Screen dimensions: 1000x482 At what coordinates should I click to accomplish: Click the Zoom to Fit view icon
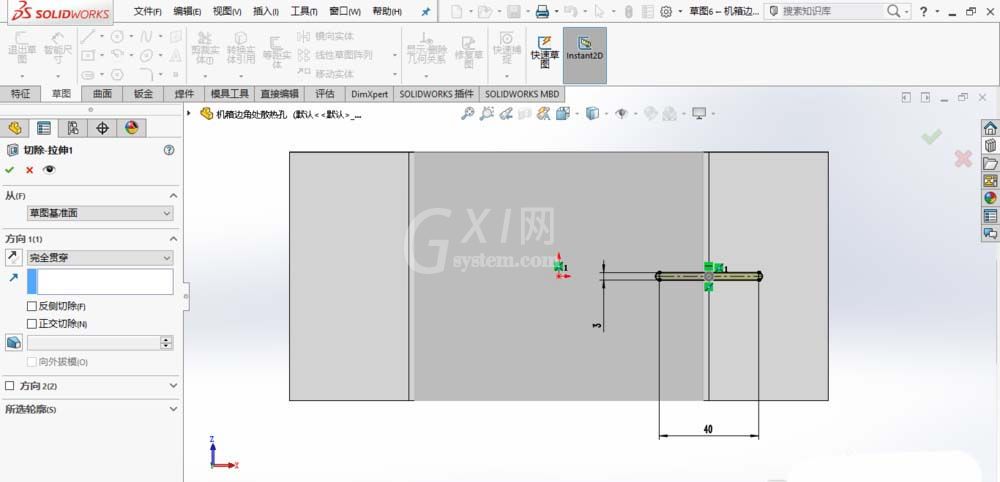coord(467,113)
